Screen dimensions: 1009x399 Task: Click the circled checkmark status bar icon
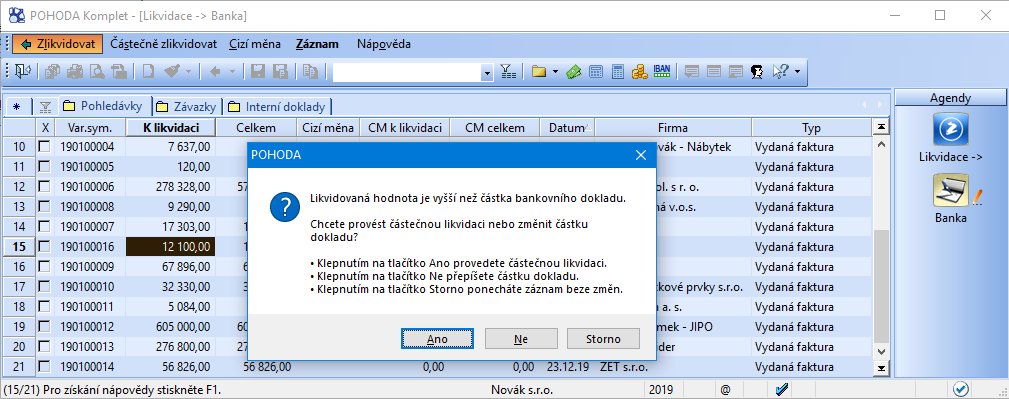coord(961,389)
